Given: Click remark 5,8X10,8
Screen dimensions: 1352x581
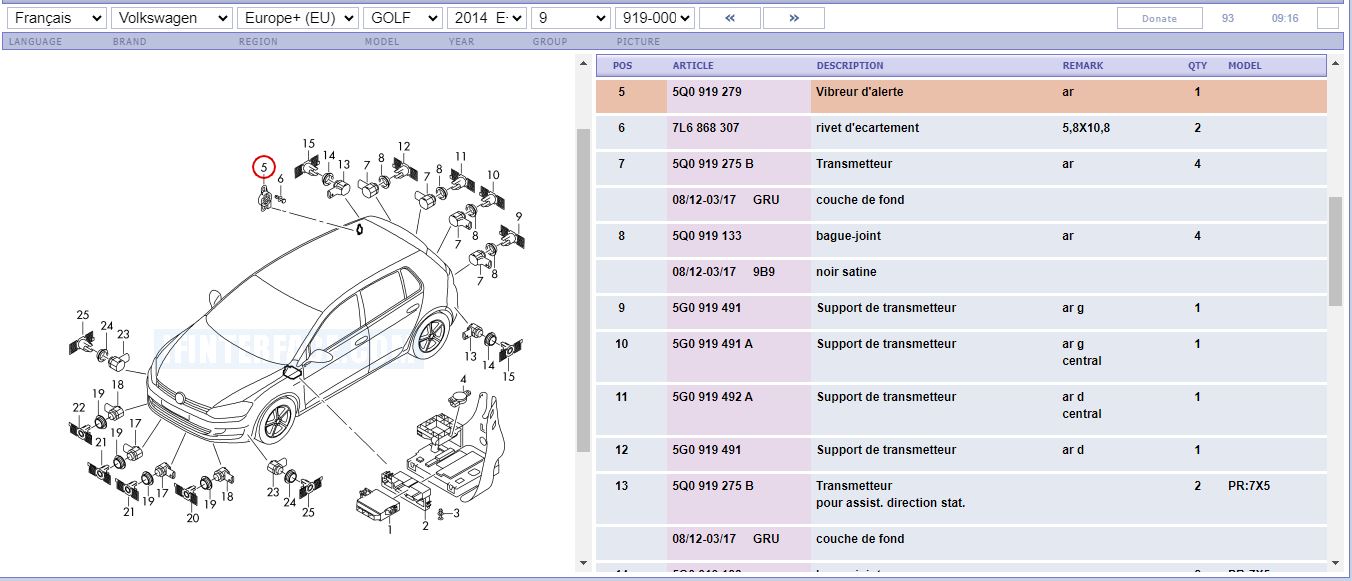Looking at the screenshot, I should pyautogui.click(x=1086, y=128).
